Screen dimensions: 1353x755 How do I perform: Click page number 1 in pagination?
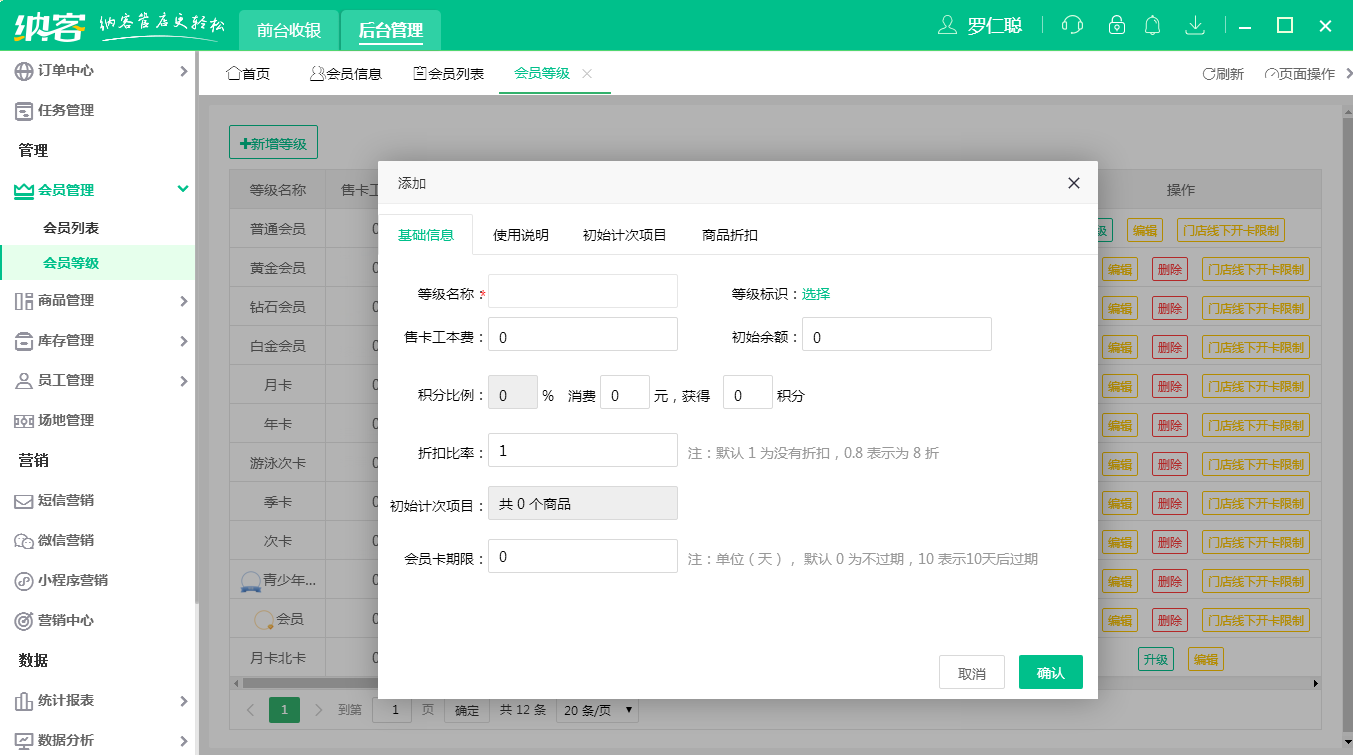click(x=284, y=710)
